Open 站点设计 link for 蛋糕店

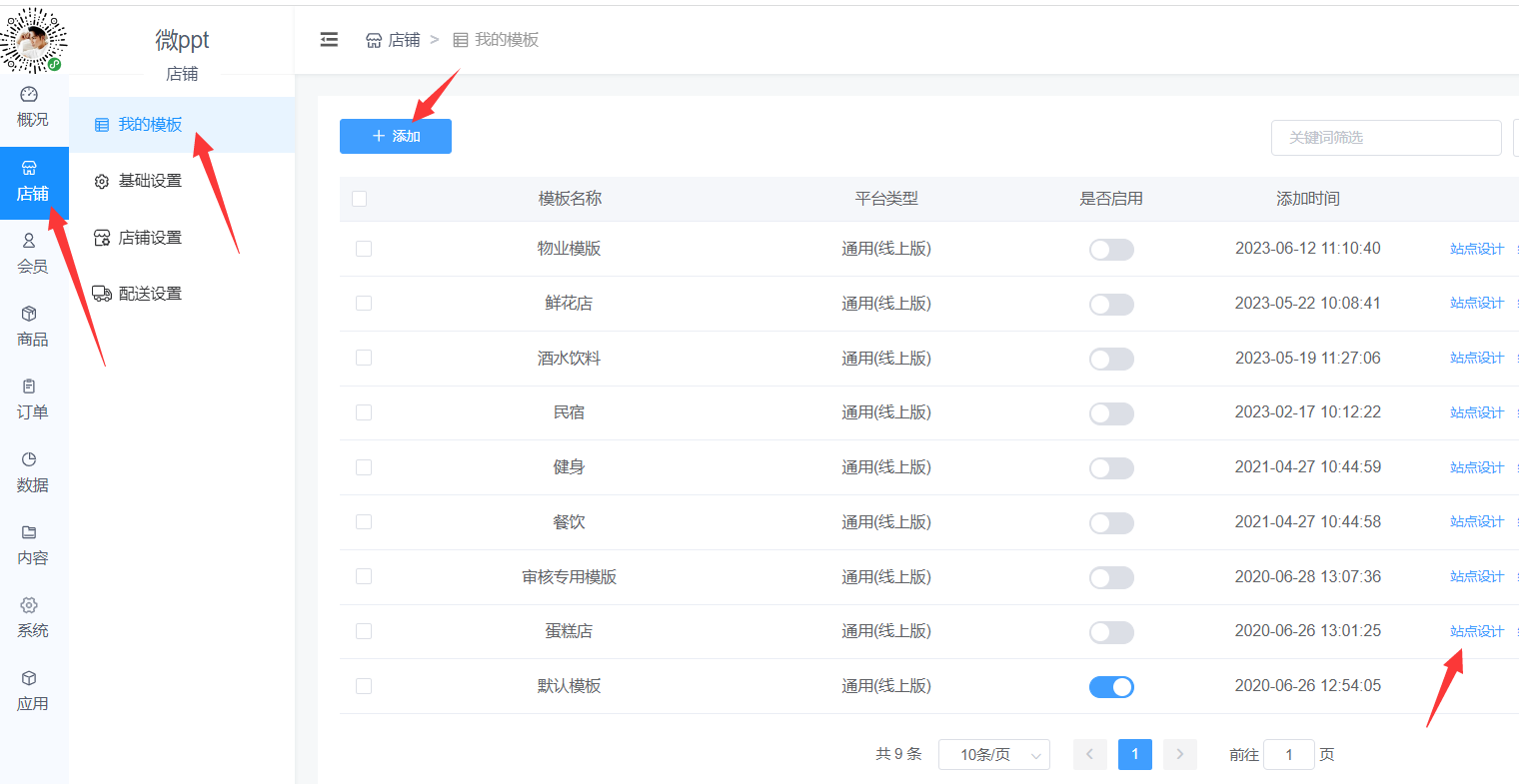[x=1476, y=631]
